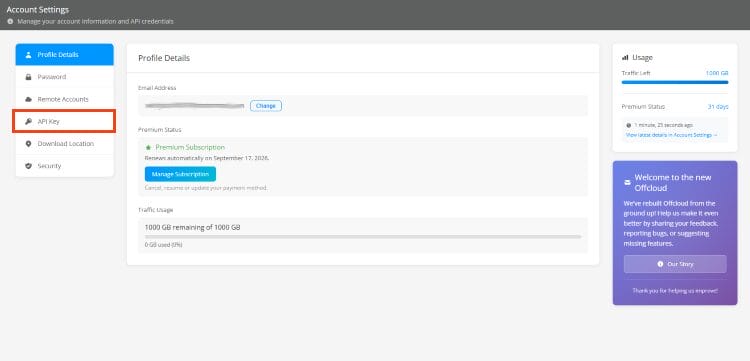
Task: Follow View latest details in Account Settings link
Action: click(x=672, y=135)
